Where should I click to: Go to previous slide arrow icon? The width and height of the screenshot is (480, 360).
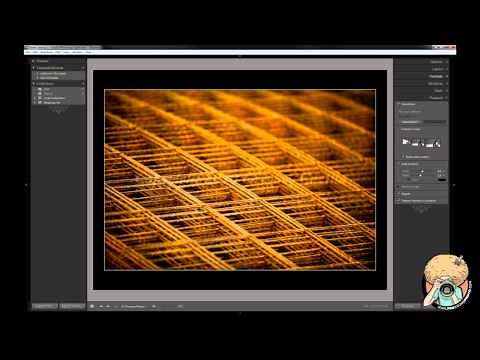click(101, 306)
